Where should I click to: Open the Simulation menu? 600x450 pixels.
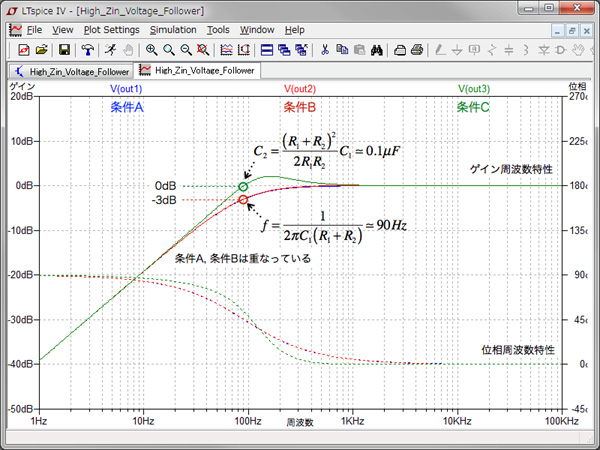click(173, 30)
